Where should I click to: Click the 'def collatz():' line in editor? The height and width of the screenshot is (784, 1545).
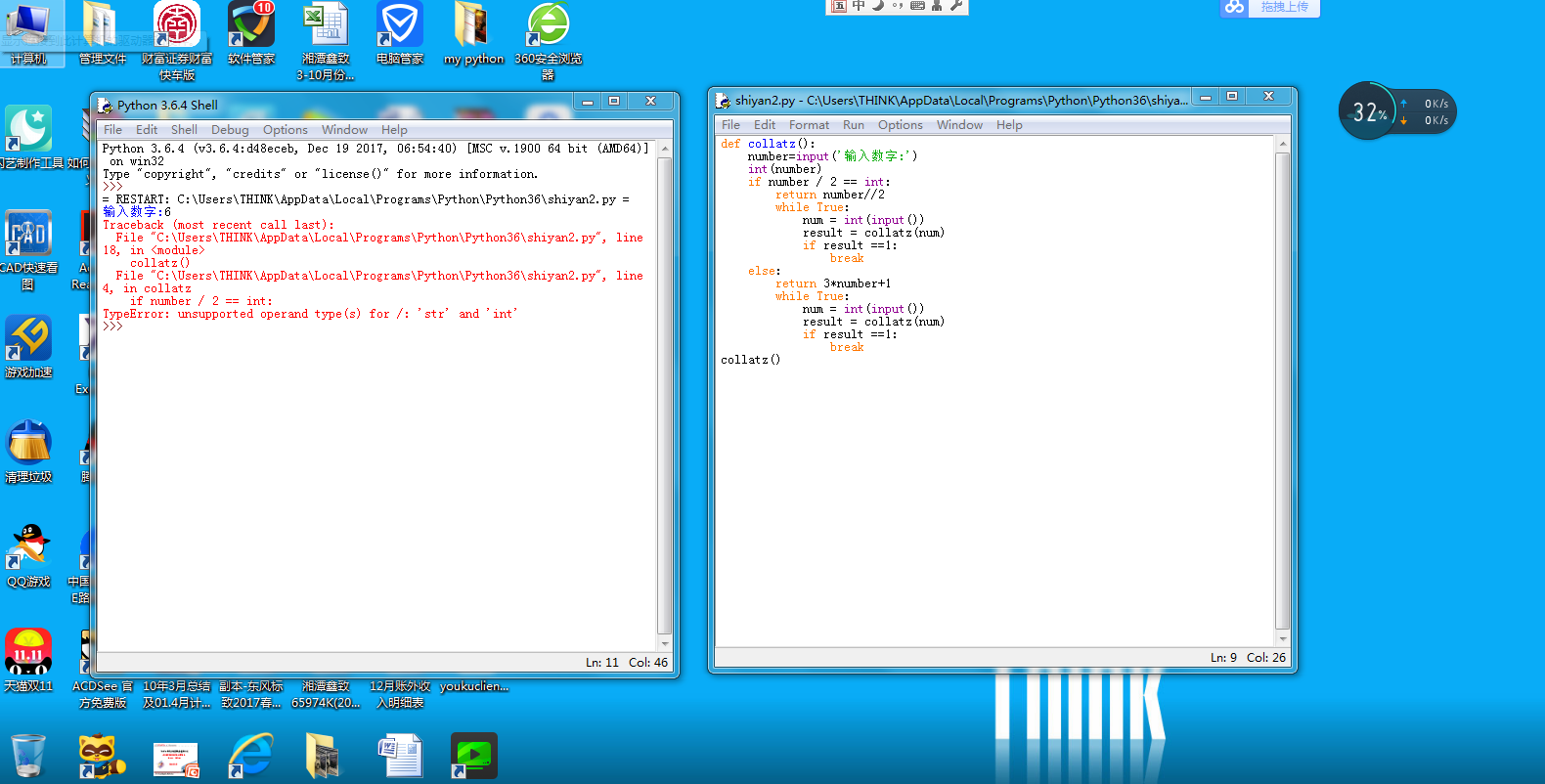pos(768,144)
